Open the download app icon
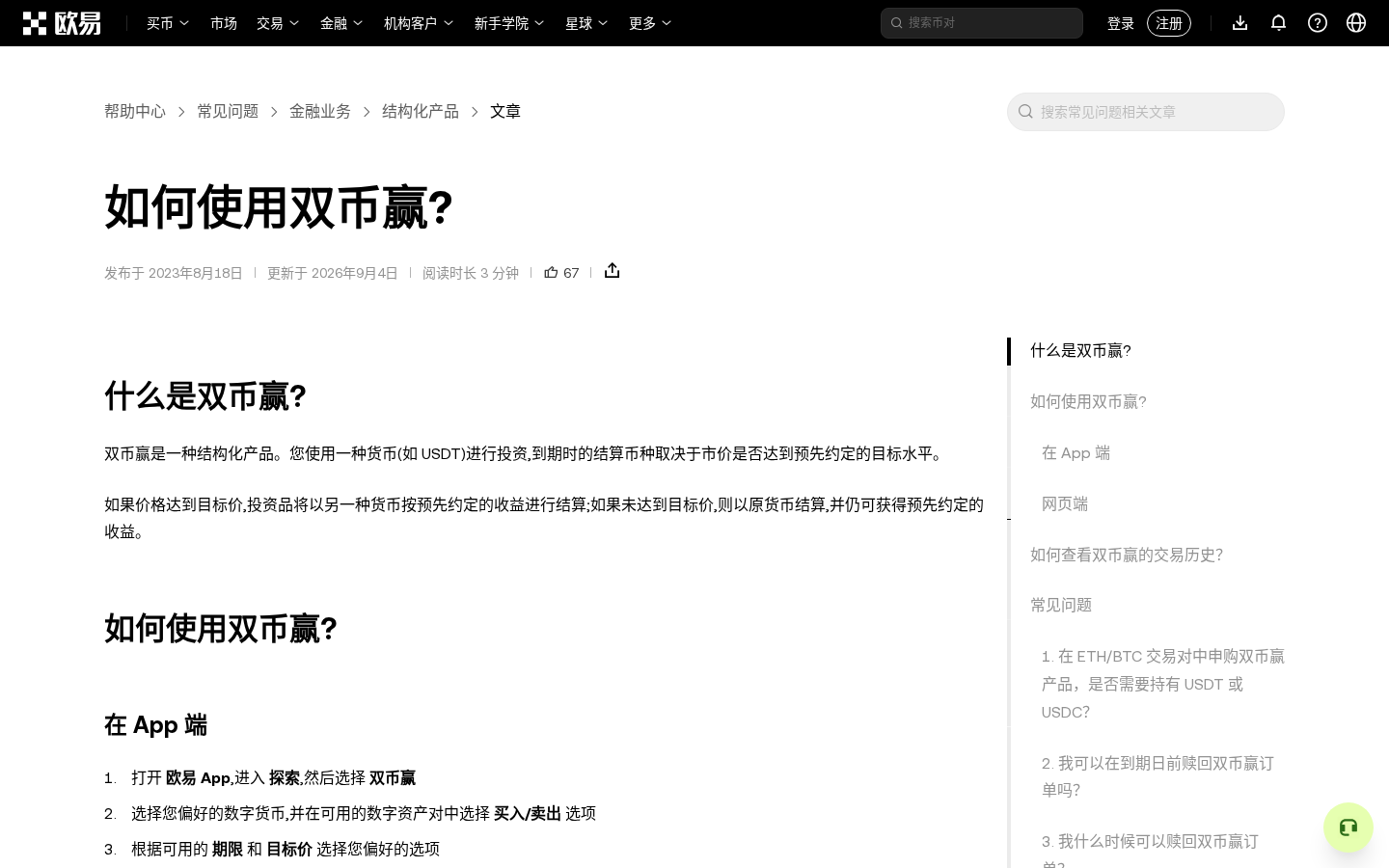This screenshot has width=1389, height=868. point(1240,23)
